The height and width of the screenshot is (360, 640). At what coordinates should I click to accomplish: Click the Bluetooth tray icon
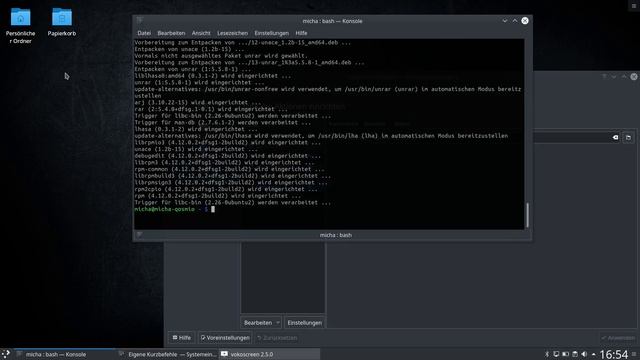click(x=547, y=354)
